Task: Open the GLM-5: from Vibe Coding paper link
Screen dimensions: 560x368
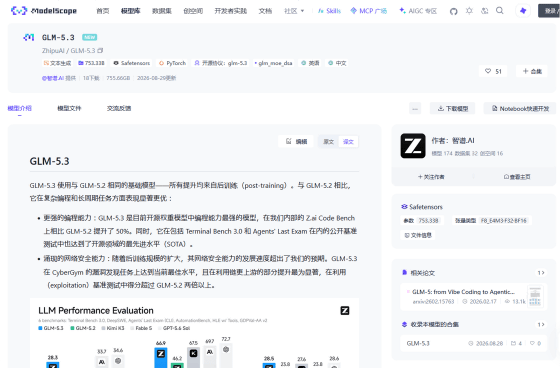Action: point(463,292)
